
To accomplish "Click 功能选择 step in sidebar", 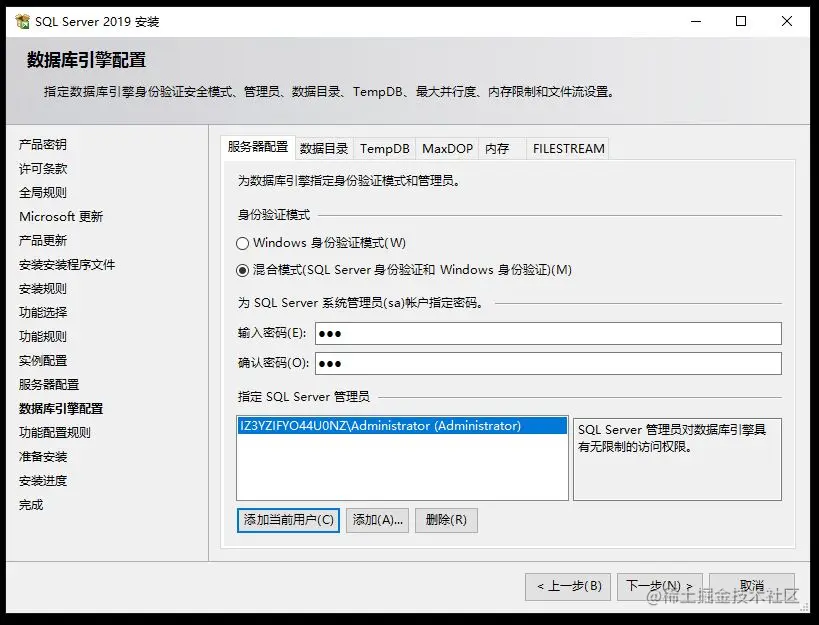I will point(43,313).
